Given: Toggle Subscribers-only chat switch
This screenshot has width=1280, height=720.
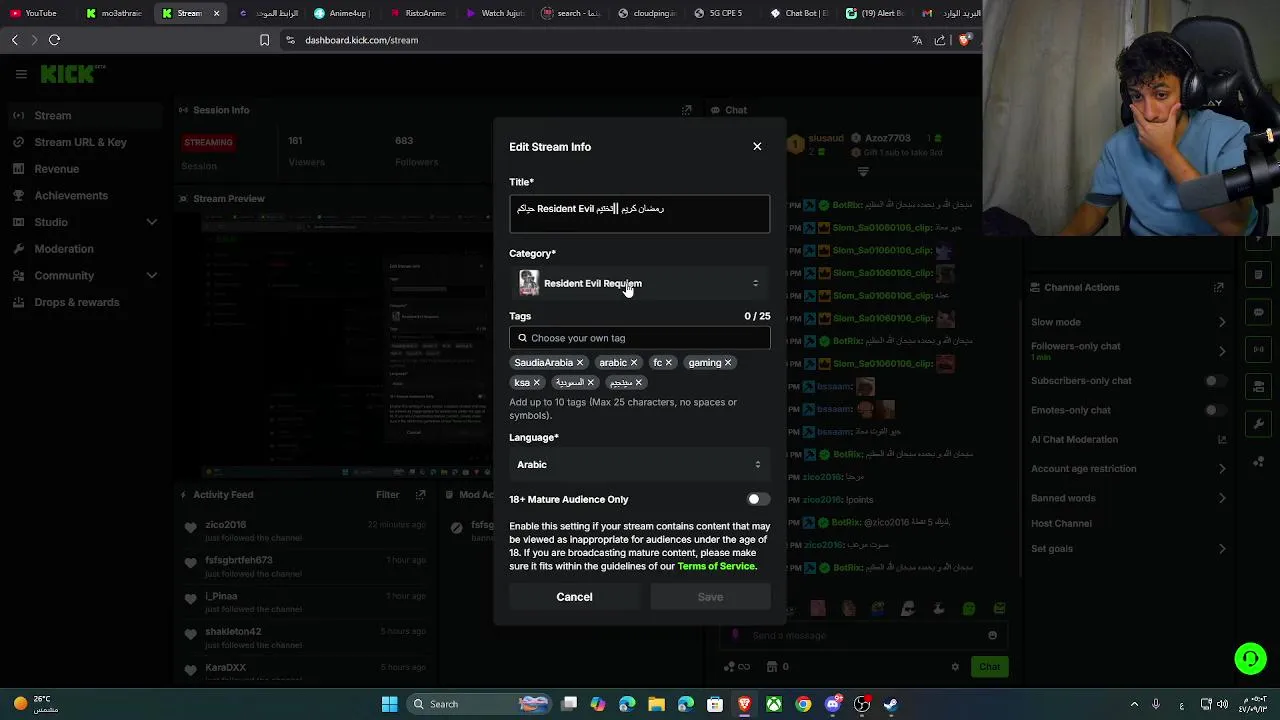Looking at the screenshot, I should click(1215, 381).
